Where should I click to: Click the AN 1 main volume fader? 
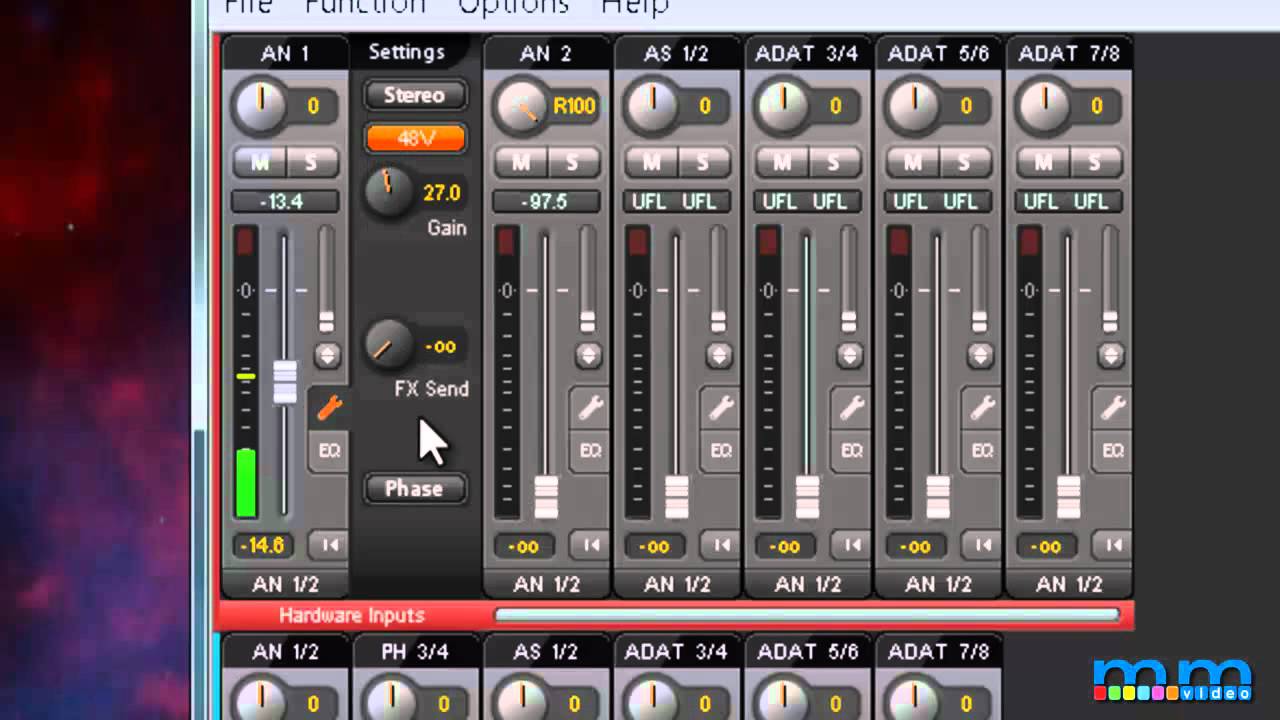285,380
